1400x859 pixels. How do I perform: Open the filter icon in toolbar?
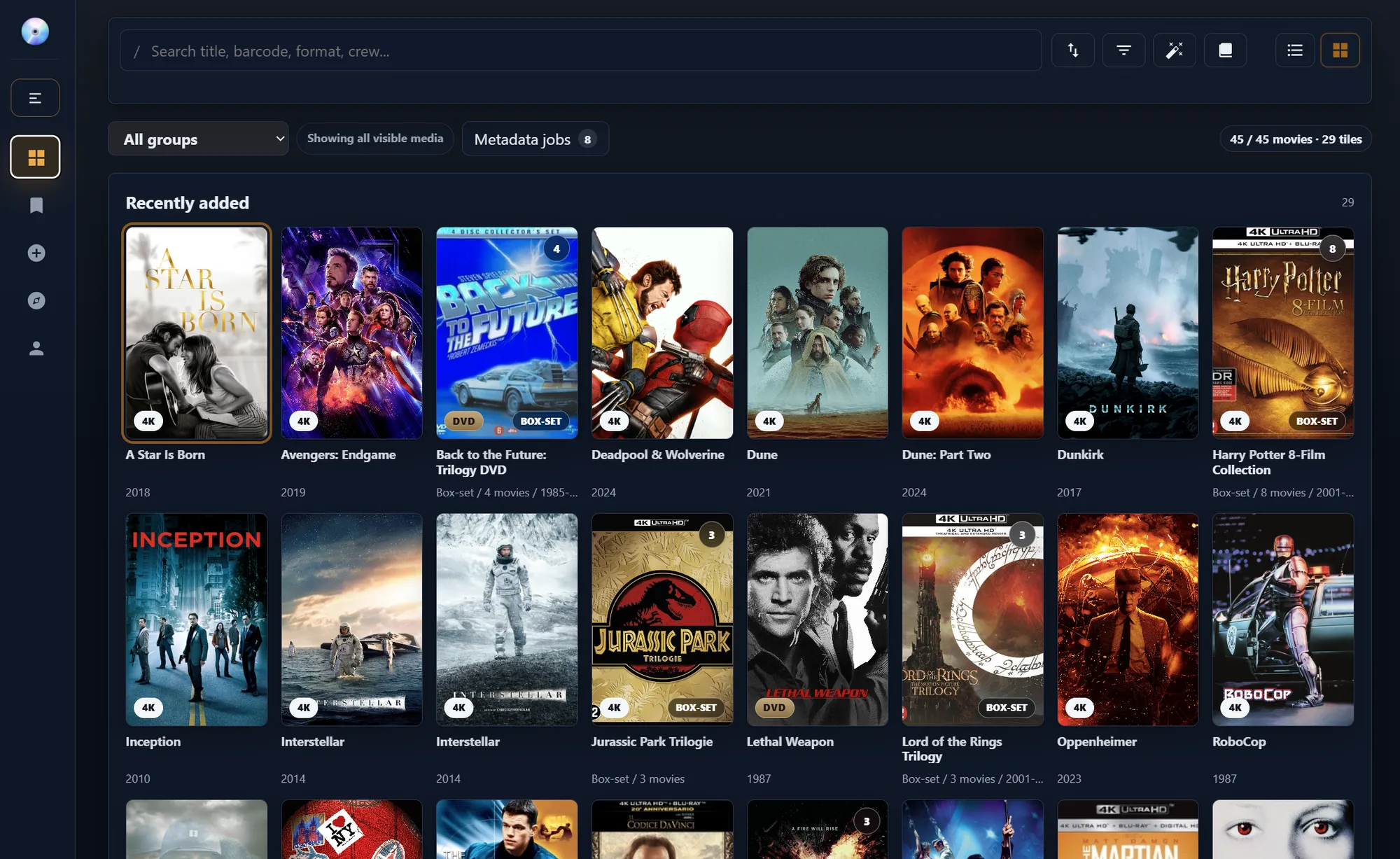point(1123,50)
